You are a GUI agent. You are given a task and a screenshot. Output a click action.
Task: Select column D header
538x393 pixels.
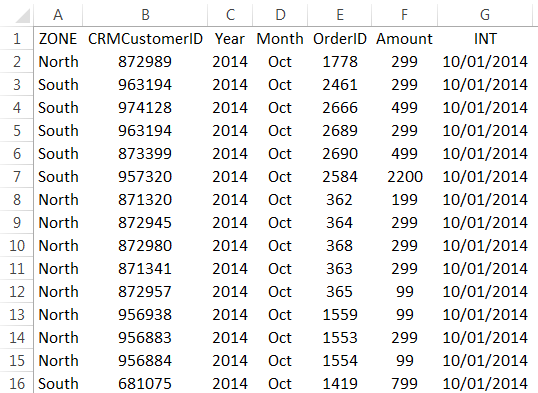pyautogui.click(x=280, y=15)
